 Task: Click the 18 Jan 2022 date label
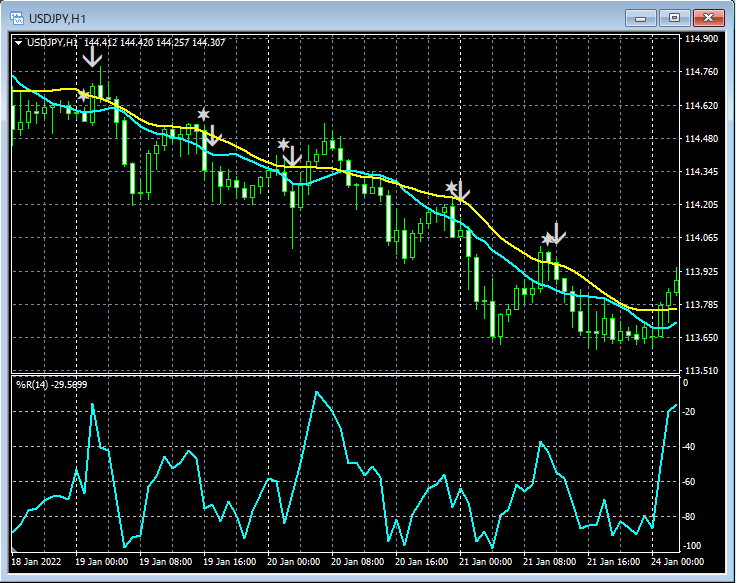pyautogui.click(x=36, y=562)
